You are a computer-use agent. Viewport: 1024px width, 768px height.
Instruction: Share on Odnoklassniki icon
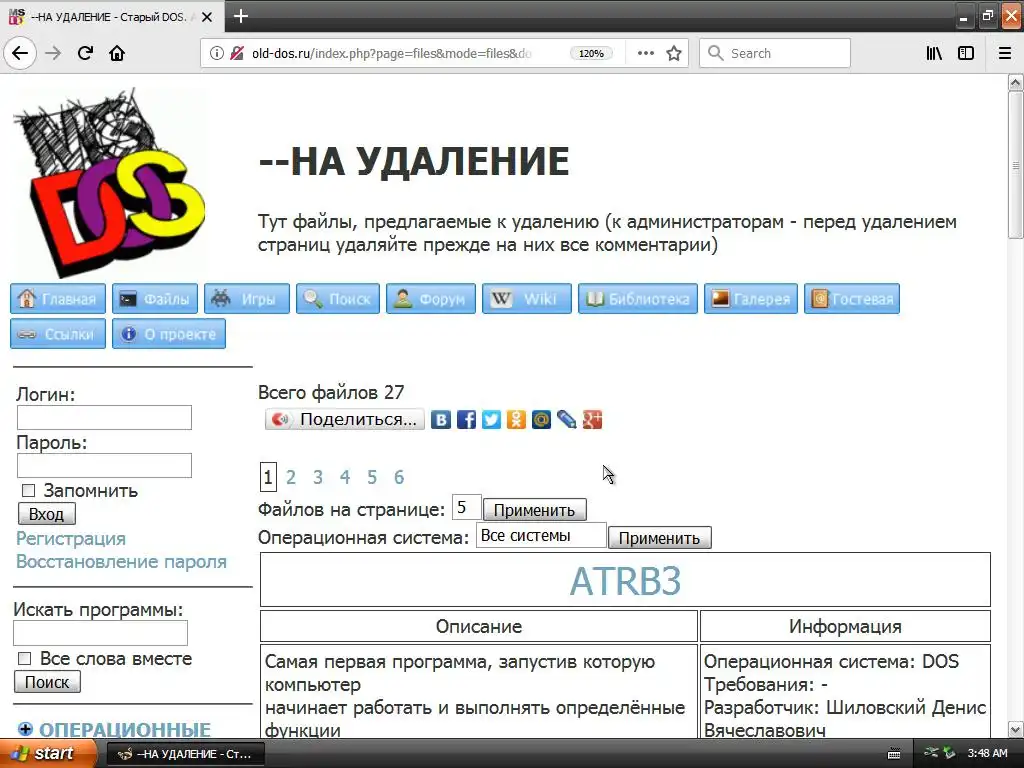pos(516,419)
